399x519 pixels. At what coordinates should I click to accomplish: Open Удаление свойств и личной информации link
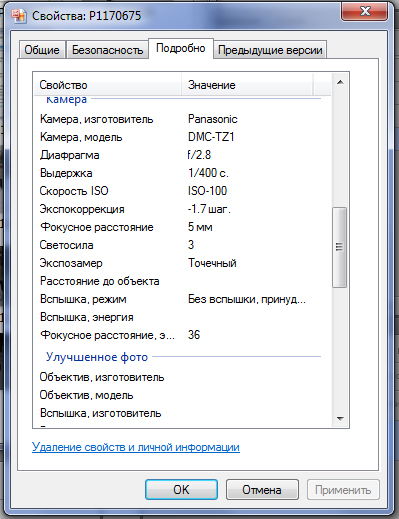click(x=136, y=447)
